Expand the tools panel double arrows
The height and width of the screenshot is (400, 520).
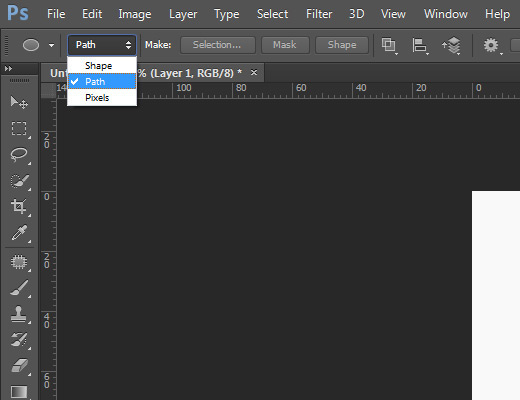8,69
